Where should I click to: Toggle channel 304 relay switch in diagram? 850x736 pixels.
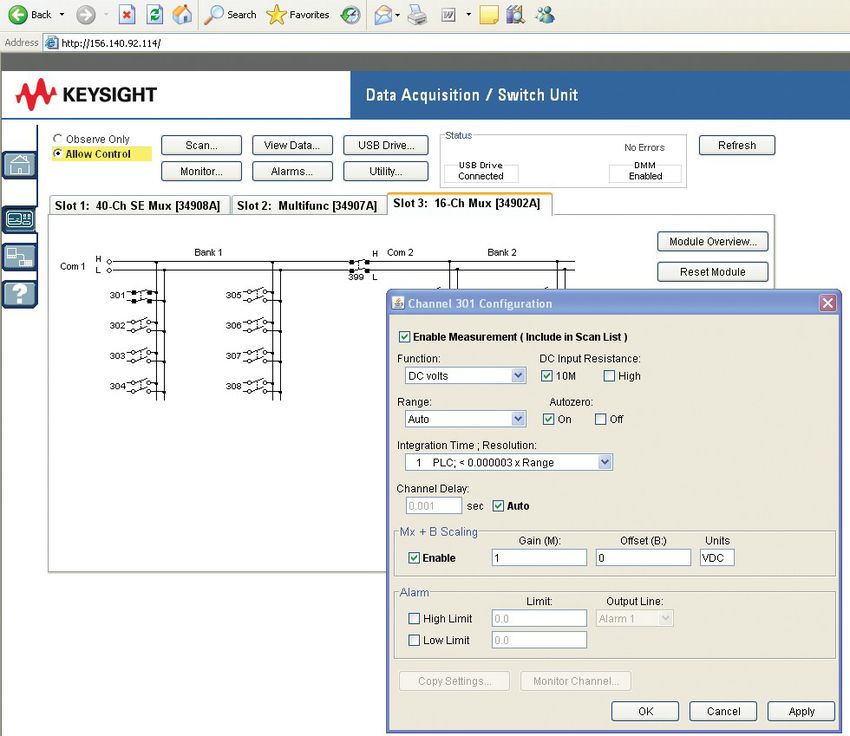click(x=143, y=386)
